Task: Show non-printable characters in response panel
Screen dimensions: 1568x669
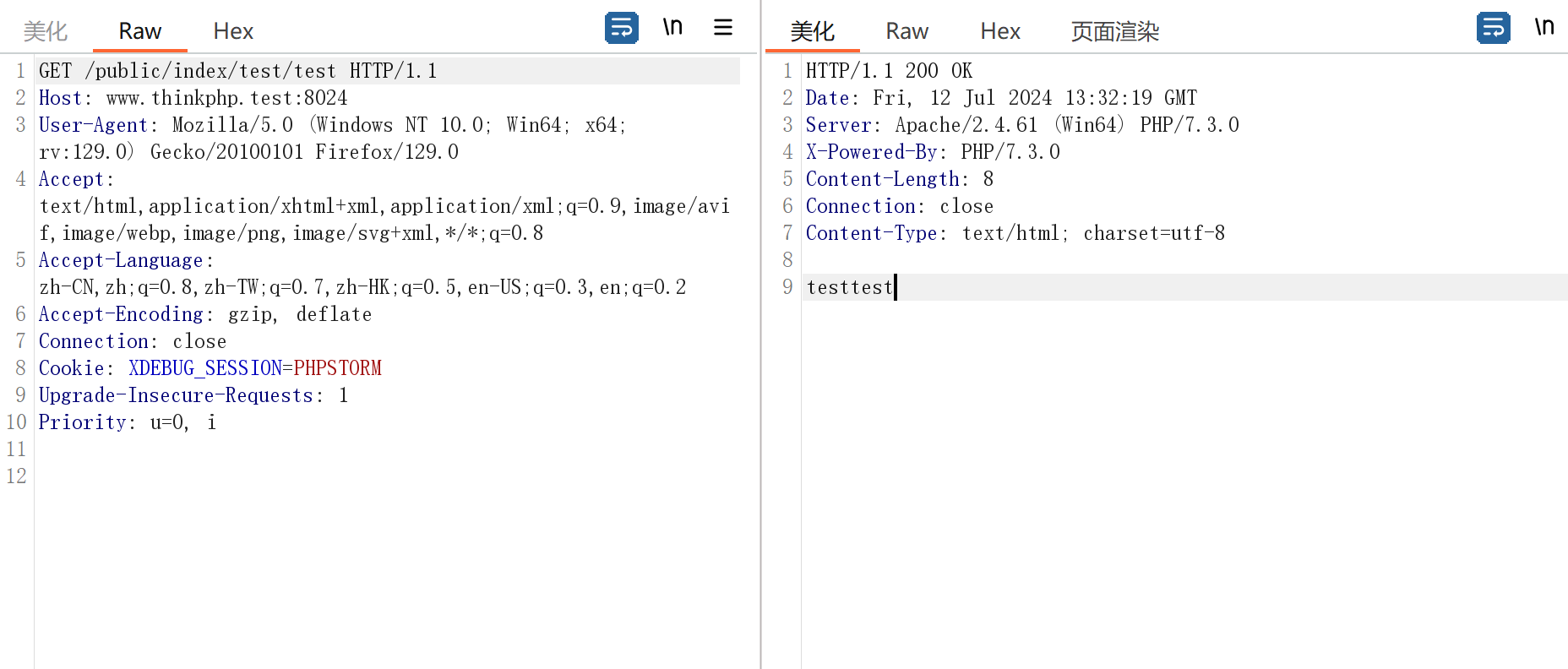Action: coord(1544,27)
